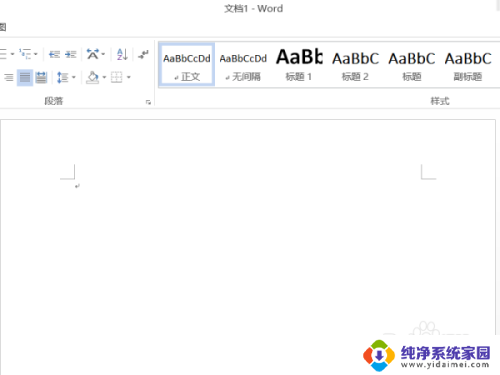This screenshot has height=375, width=500.
Task: Click the borders grid icon
Action: click(x=116, y=78)
